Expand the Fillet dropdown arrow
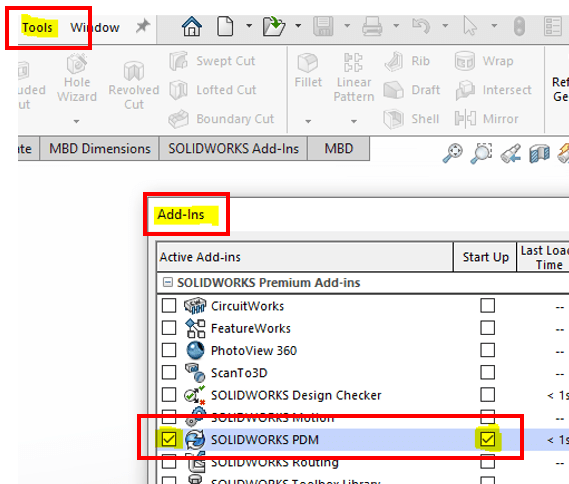This screenshot has height=484, width=569. pos(308,121)
